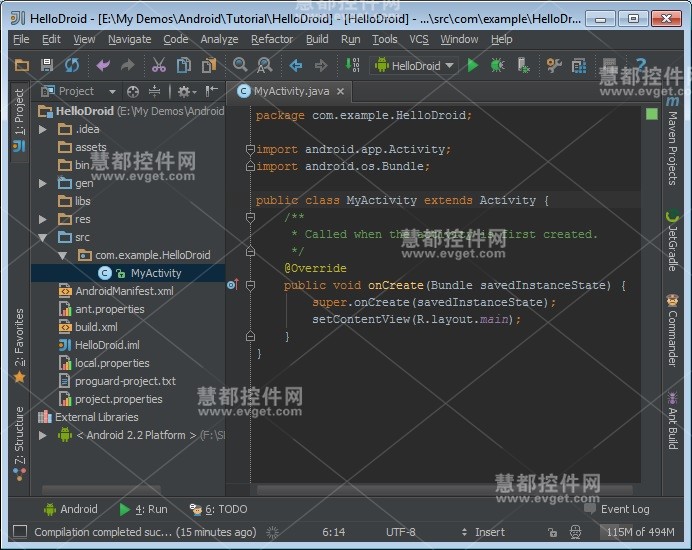Image resolution: width=692 pixels, height=550 pixels.
Task: Open the Event Log
Action: (x=617, y=509)
